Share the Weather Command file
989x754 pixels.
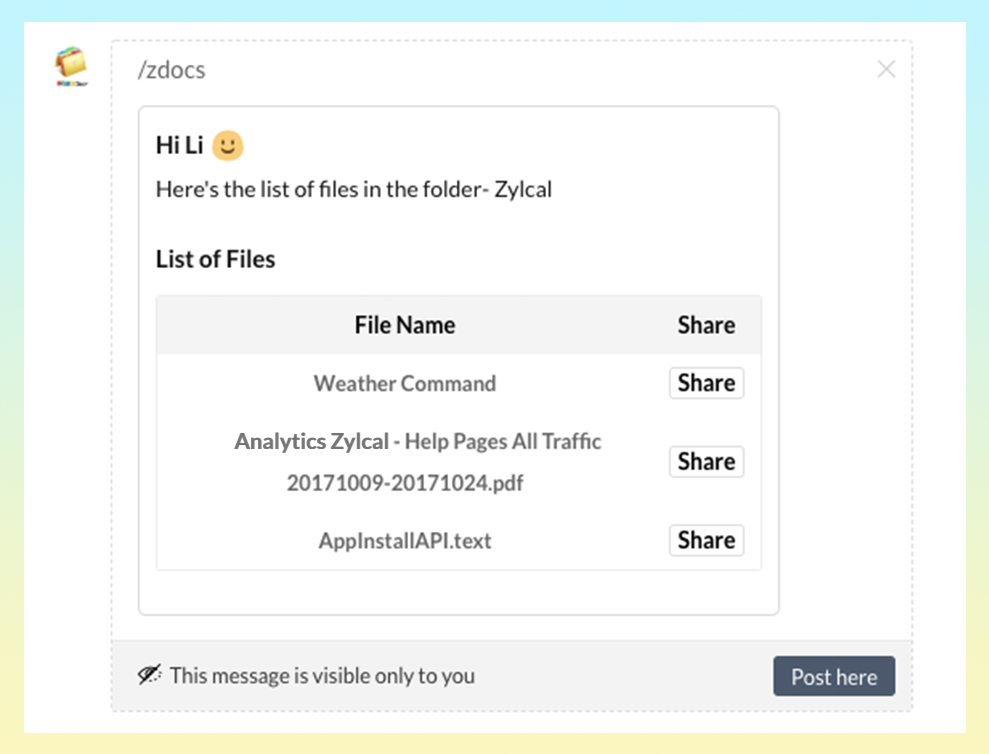tap(706, 383)
